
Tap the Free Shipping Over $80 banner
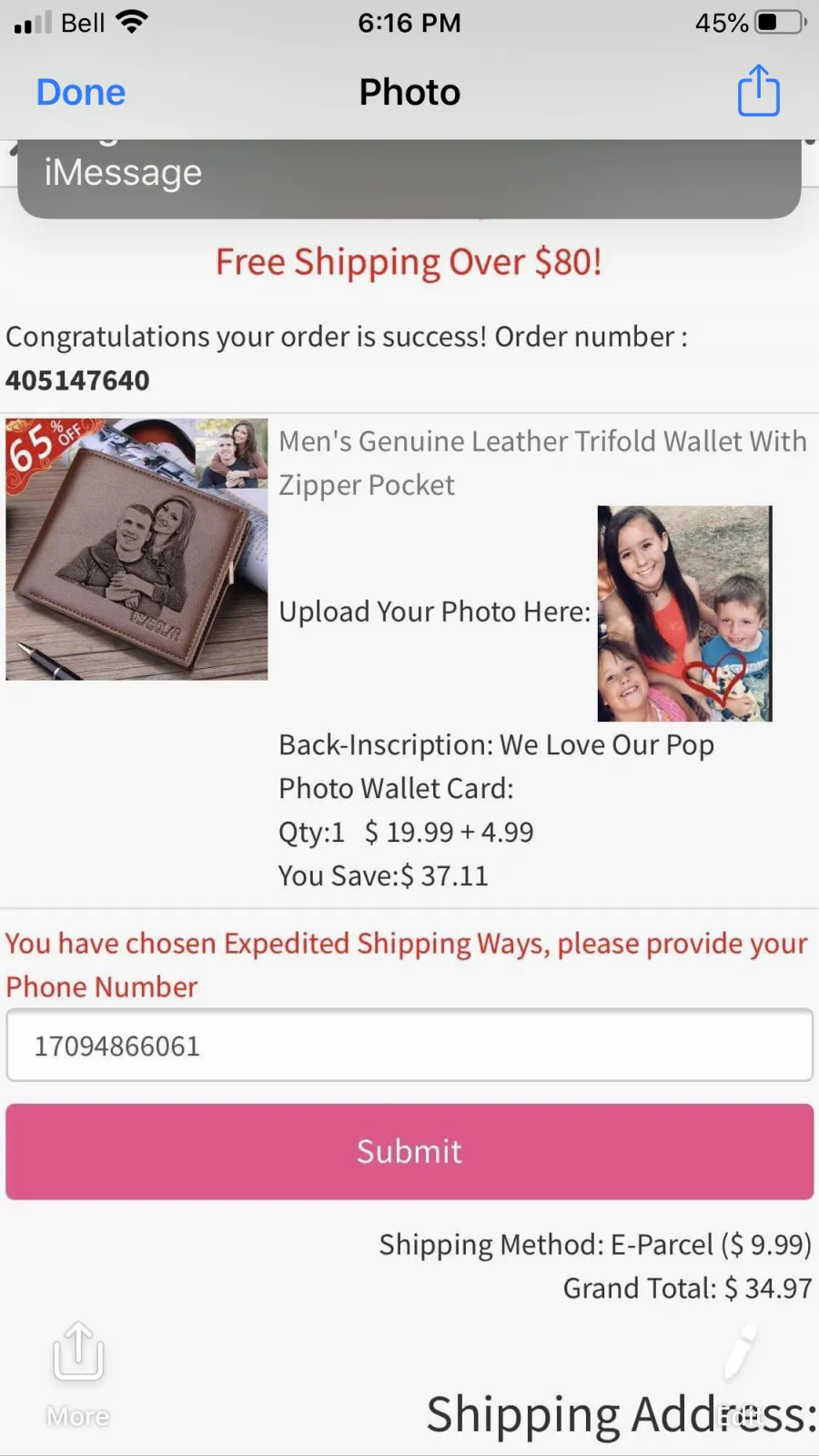coord(409,262)
